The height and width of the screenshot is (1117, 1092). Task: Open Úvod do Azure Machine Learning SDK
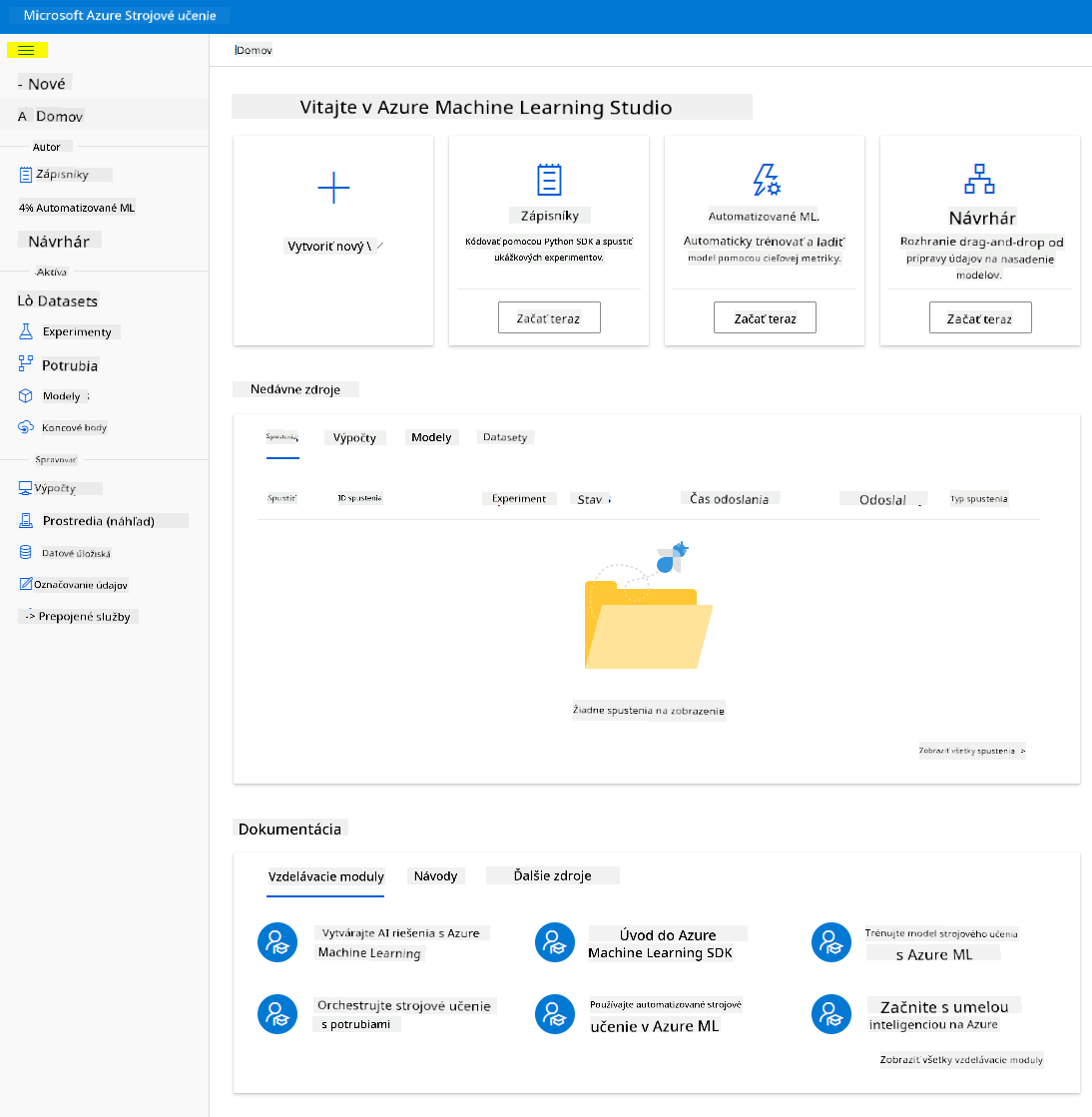(668, 943)
